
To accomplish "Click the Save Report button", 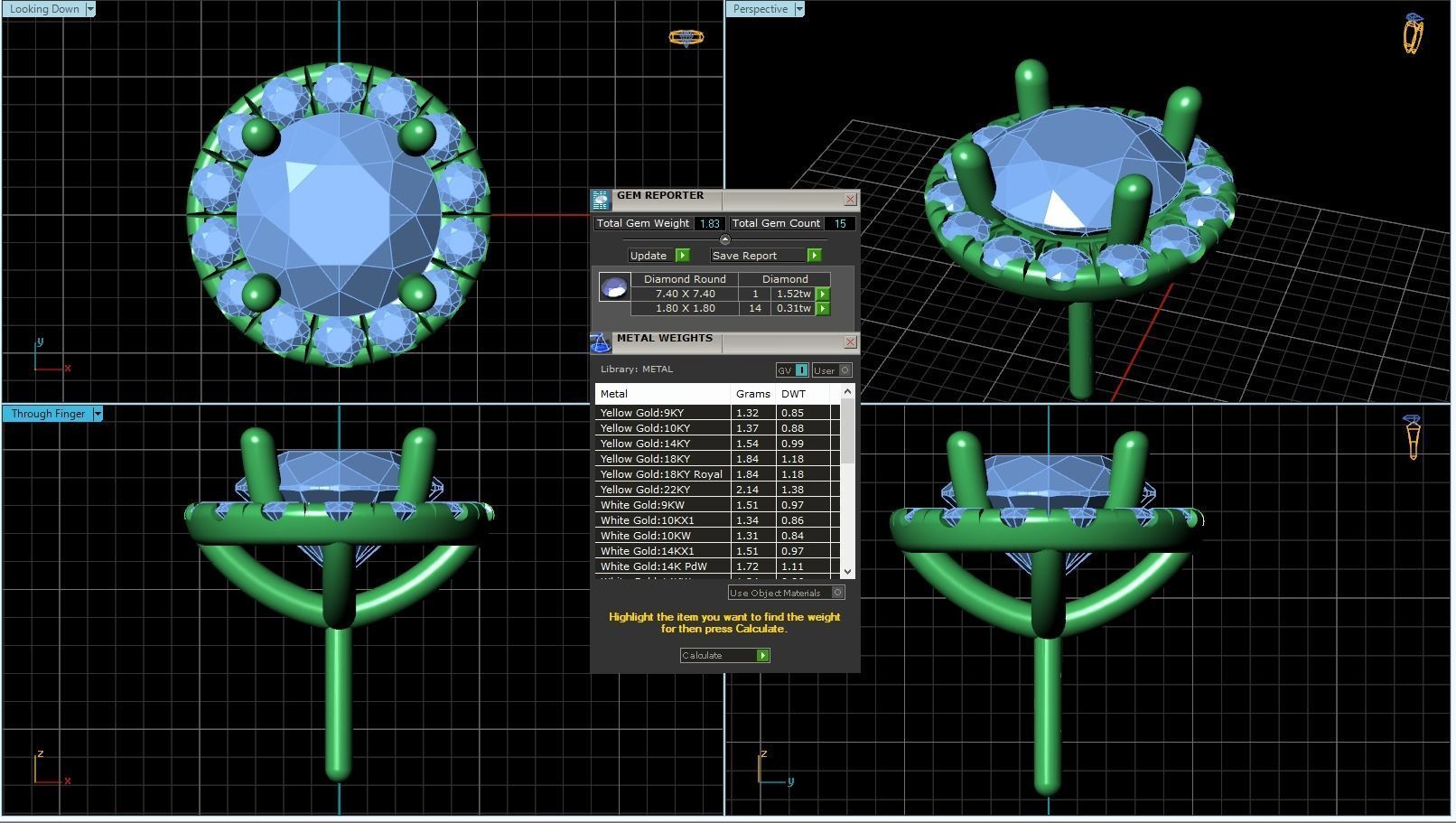I will (x=765, y=256).
